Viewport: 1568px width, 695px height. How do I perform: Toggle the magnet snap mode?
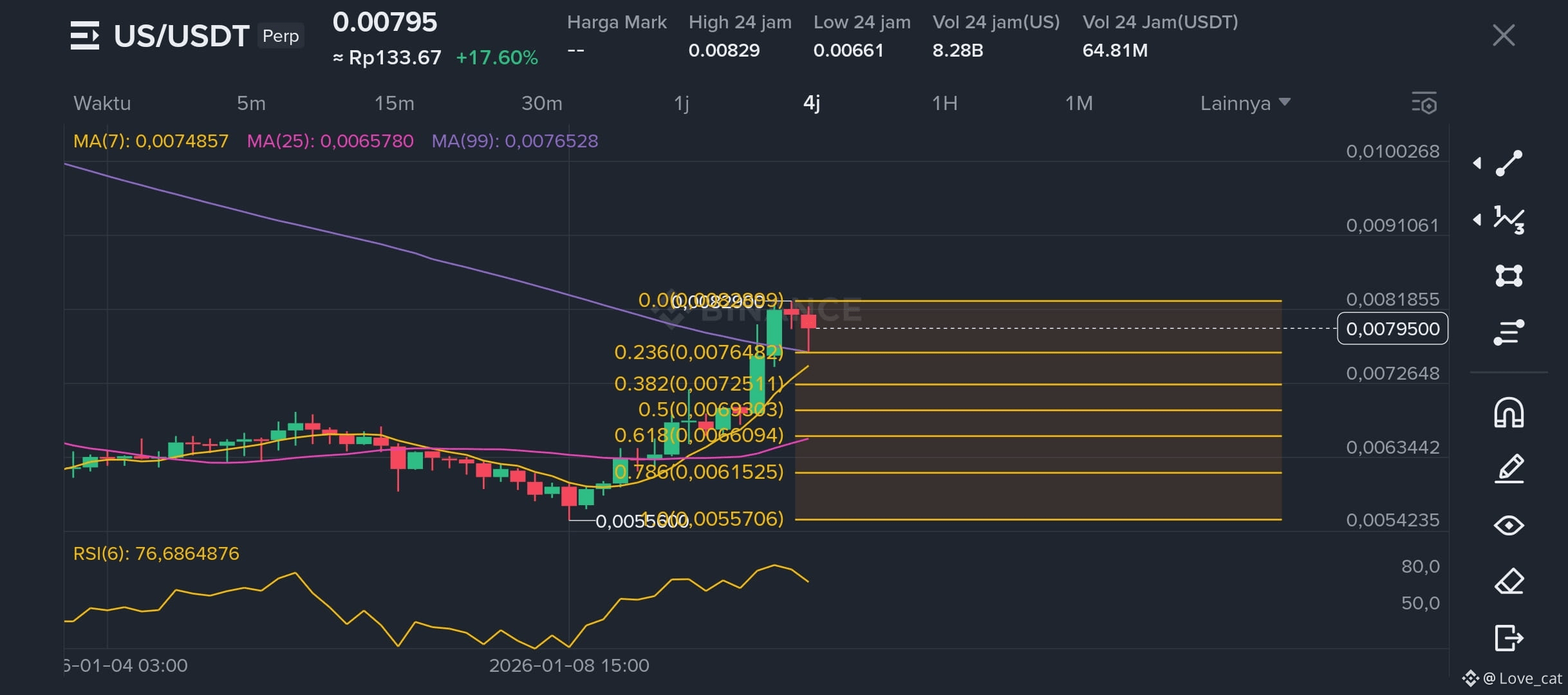tap(1509, 412)
